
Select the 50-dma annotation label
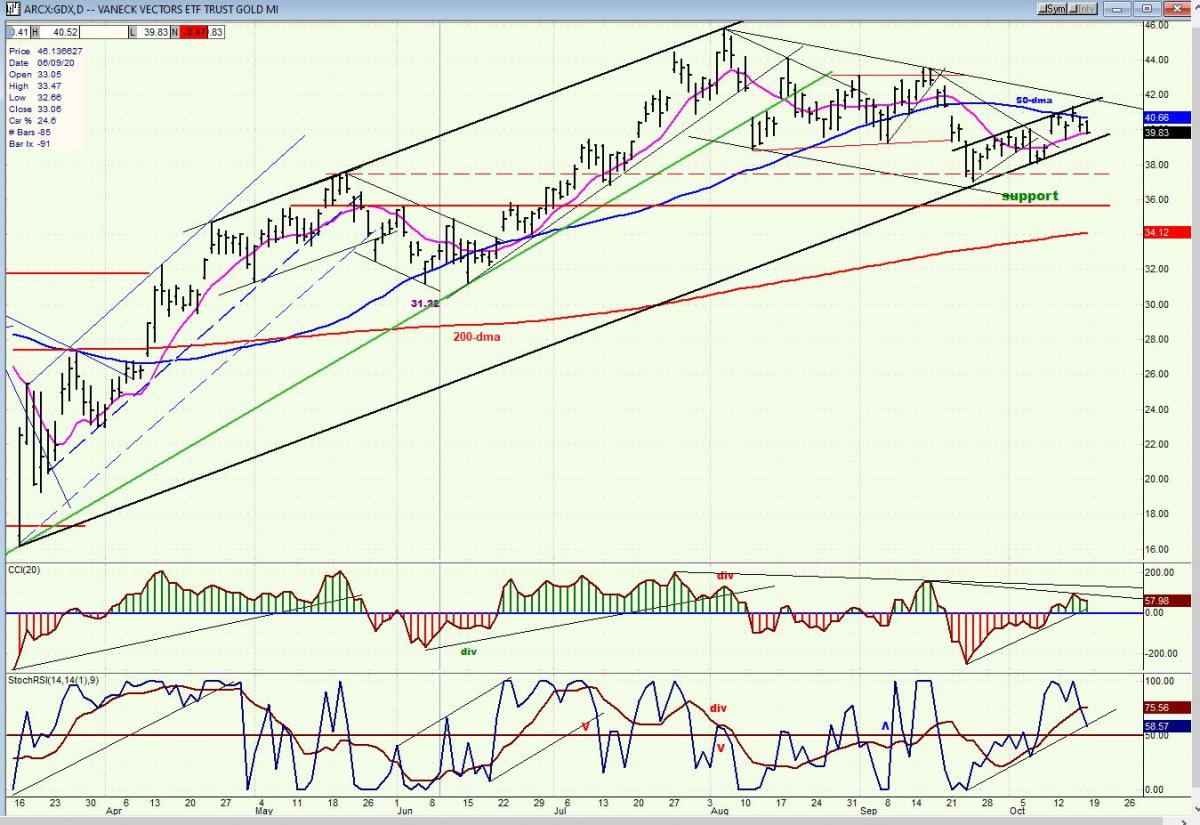(1034, 101)
